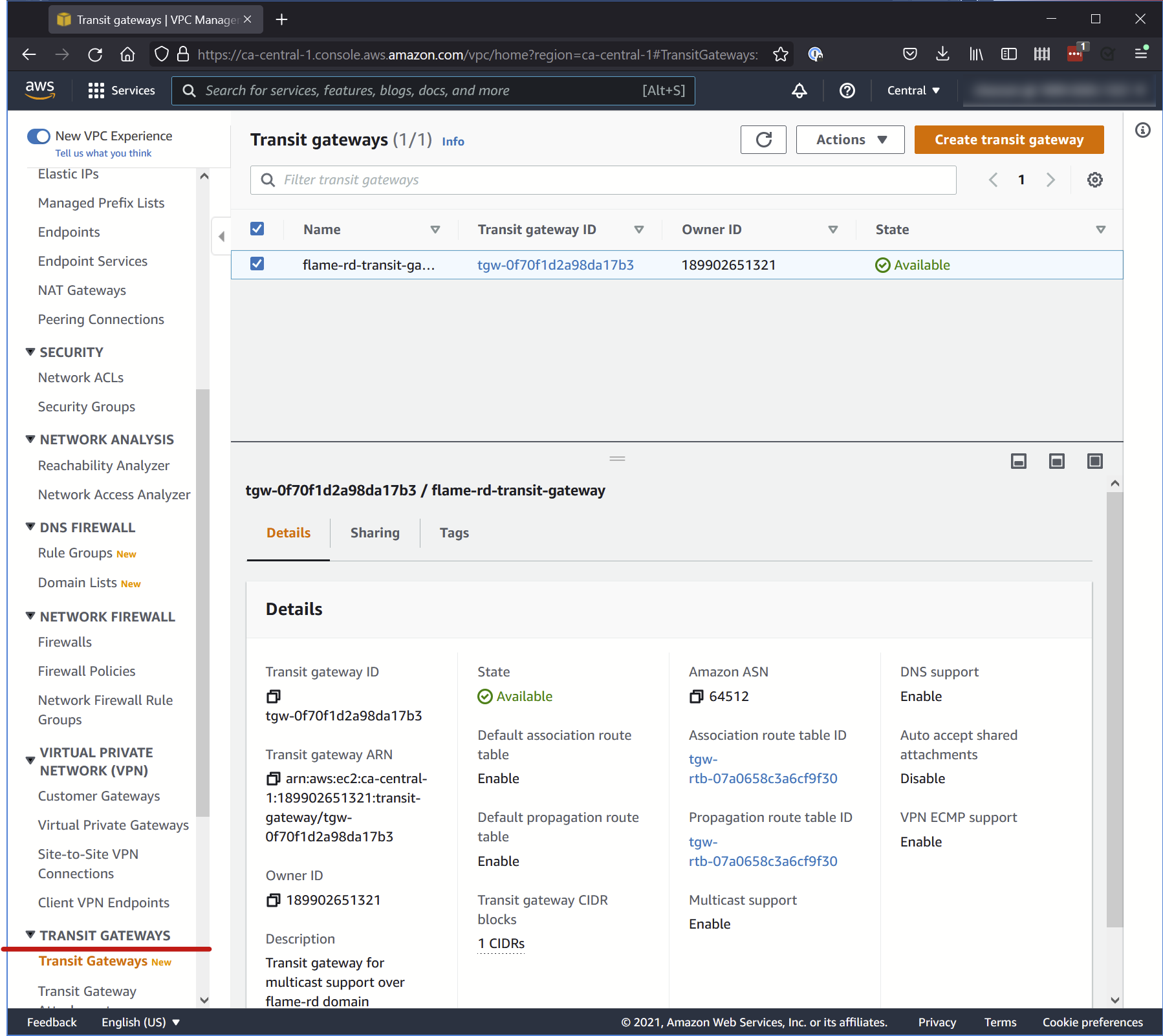
Task: Open Customer Gateways in the sidebar
Action: pos(99,796)
